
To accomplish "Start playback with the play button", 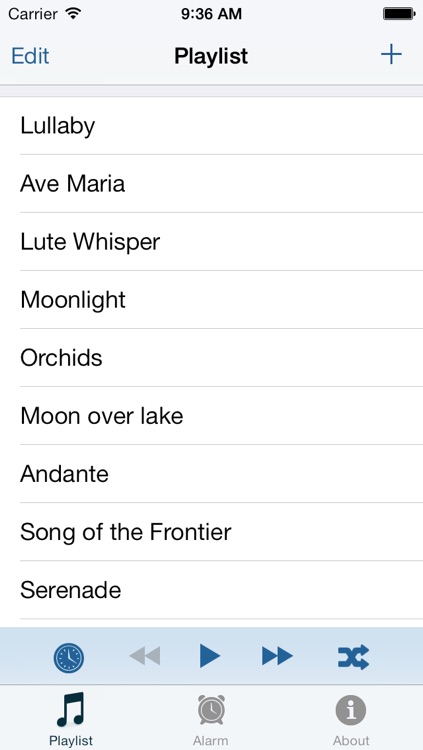I will click(210, 655).
